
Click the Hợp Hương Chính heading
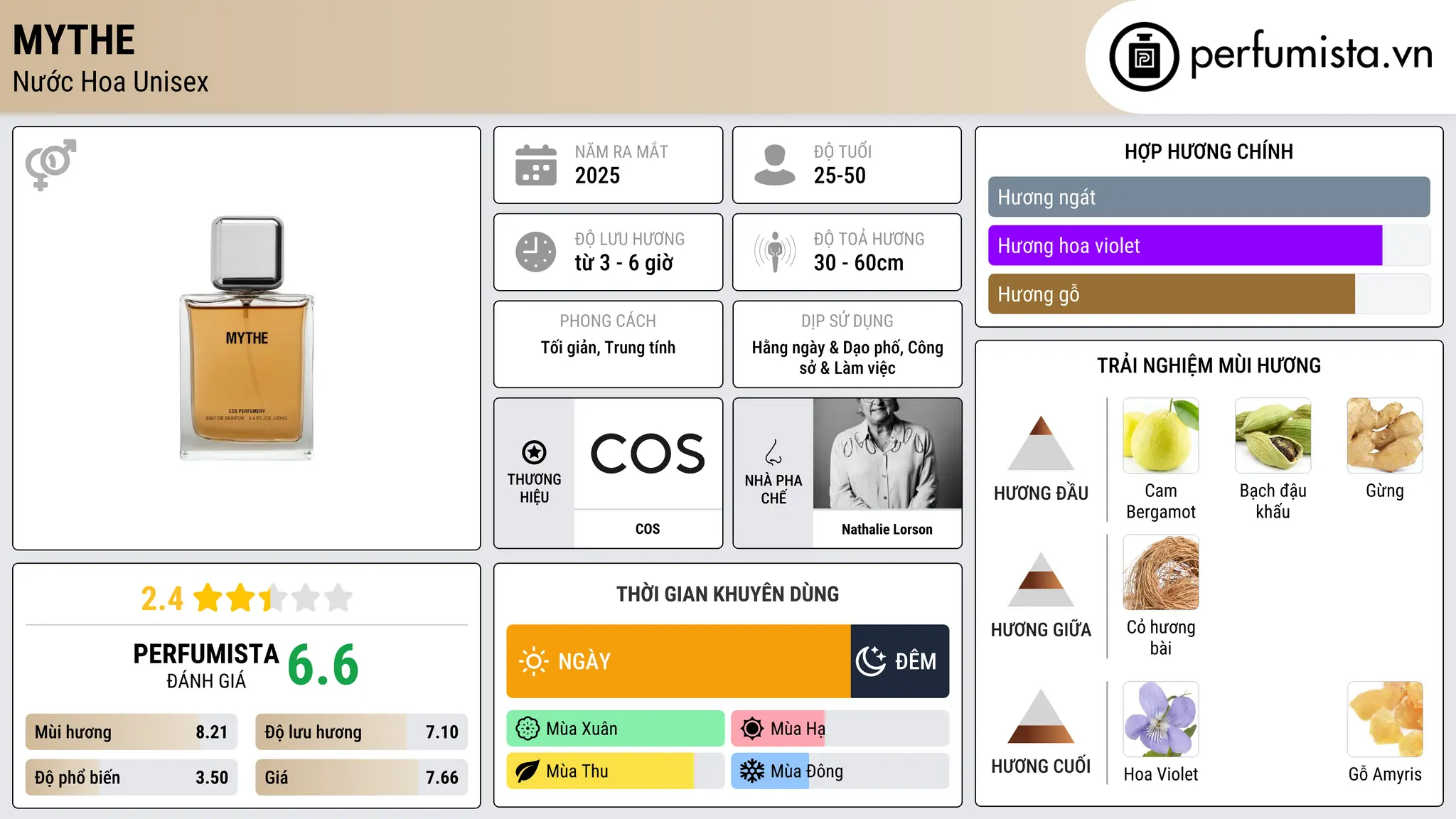point(1209,151)
